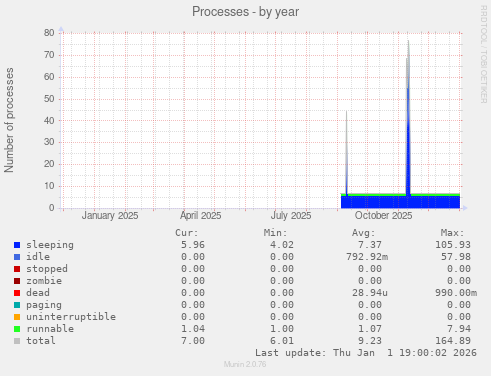Viewport: 491px width, 376px height.
Task: Click dead's maximum value 990.00m
Action: click(456, 293)
